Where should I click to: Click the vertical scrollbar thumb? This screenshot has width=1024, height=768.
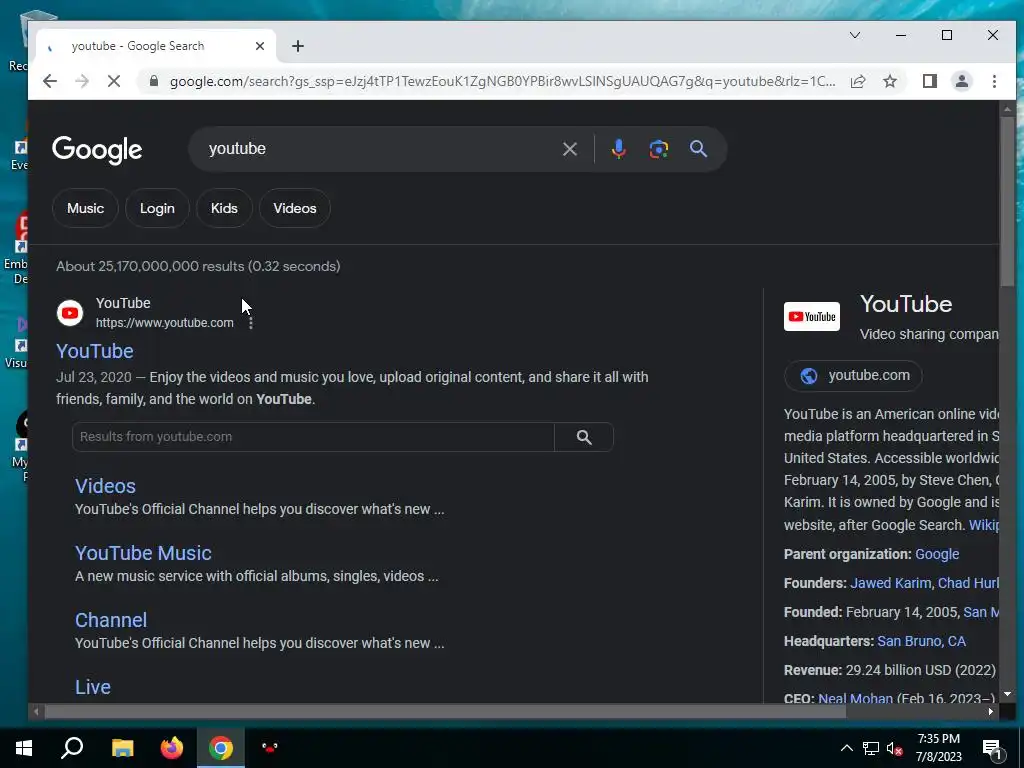click(x=1007, y=201)
